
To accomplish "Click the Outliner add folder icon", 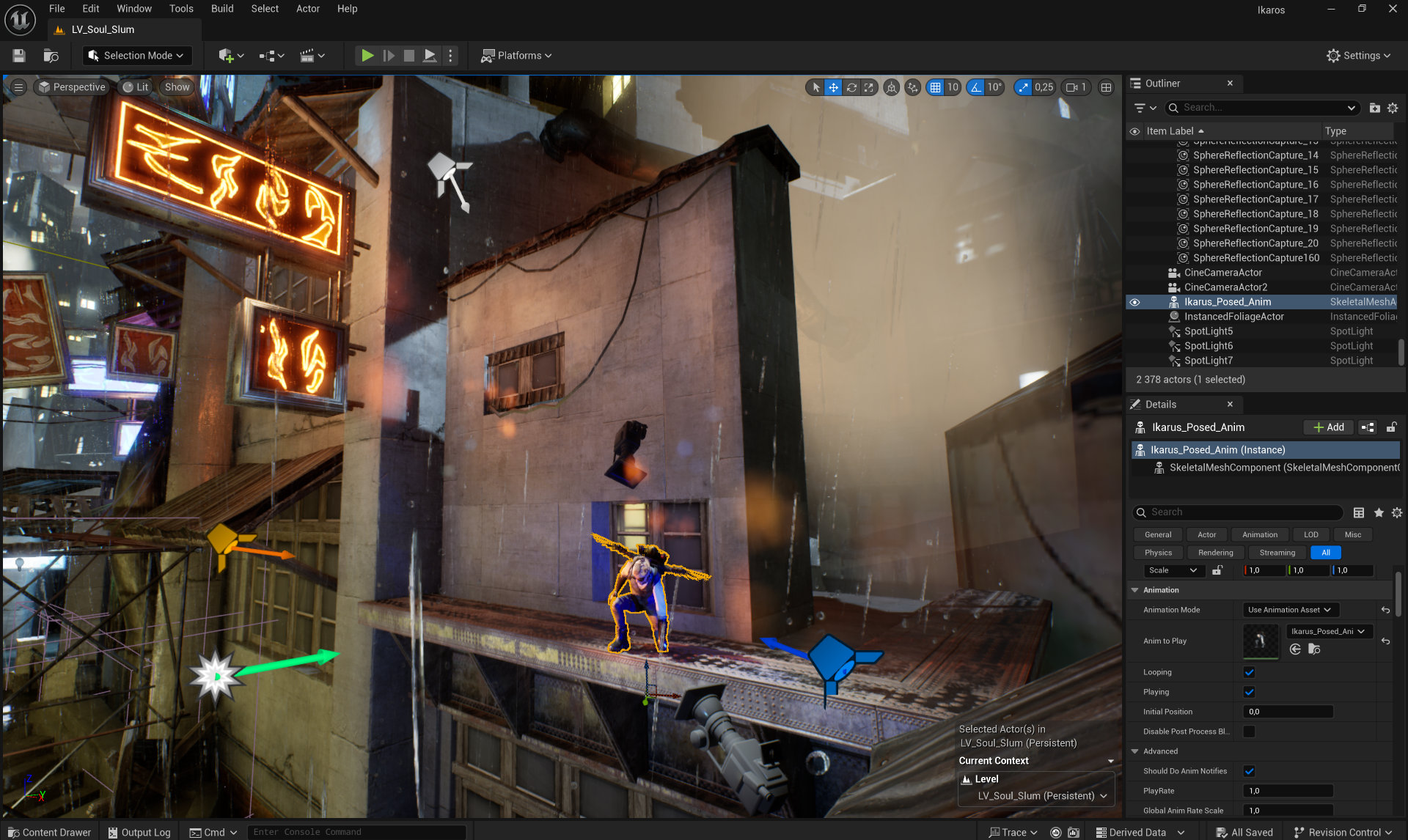I will coord(1375,108).
